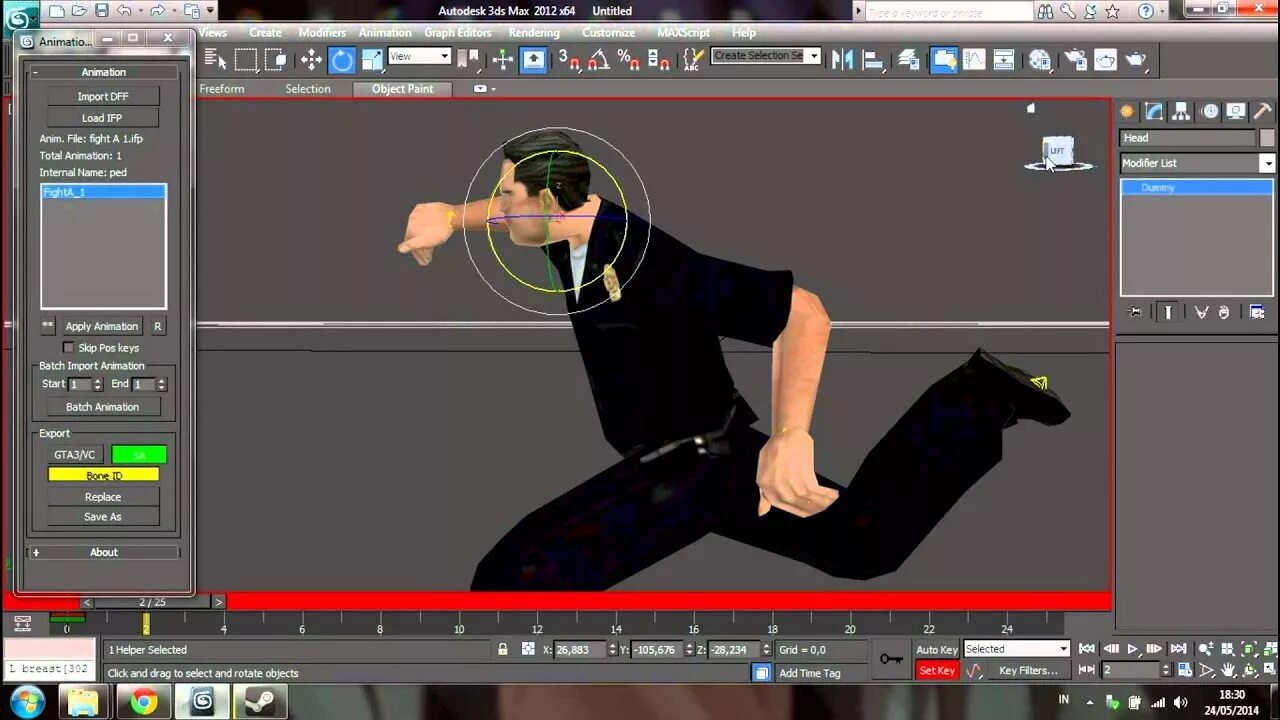
Task: Collapse the Animation rollout header
Action: click(x=104, y=72)
